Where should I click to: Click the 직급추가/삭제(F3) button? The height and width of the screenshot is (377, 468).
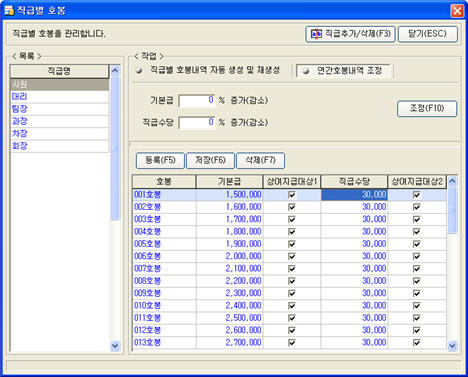pos(350,34)
